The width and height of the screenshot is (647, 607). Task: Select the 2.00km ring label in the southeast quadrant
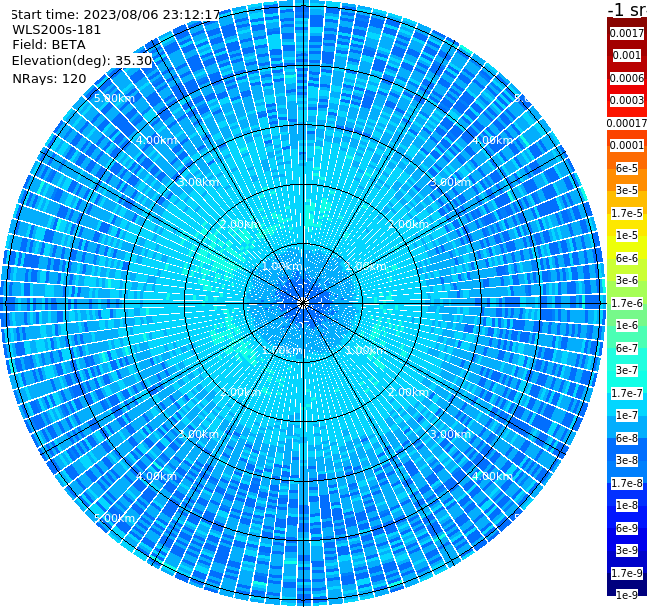[x=408, y=392]
